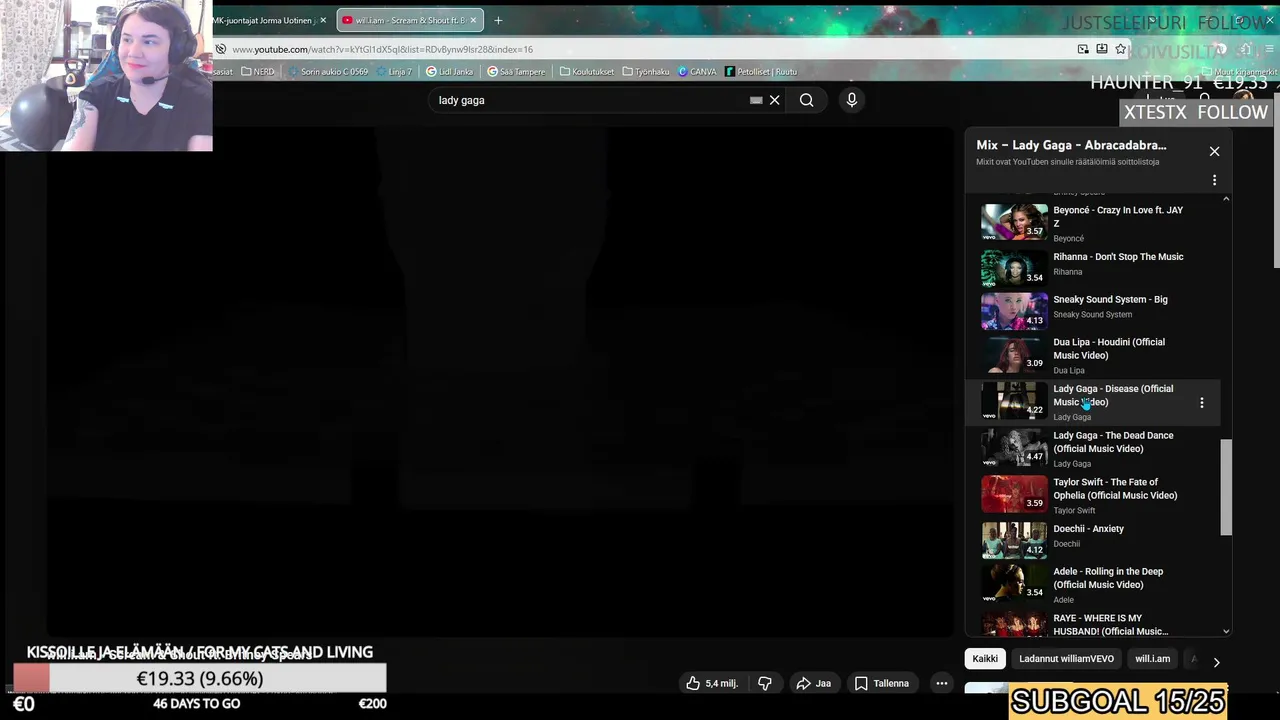This screenshot has width=1280, height=720.
Task: Bookmark this page with the star icon
Action: [x=1121, y=49]
